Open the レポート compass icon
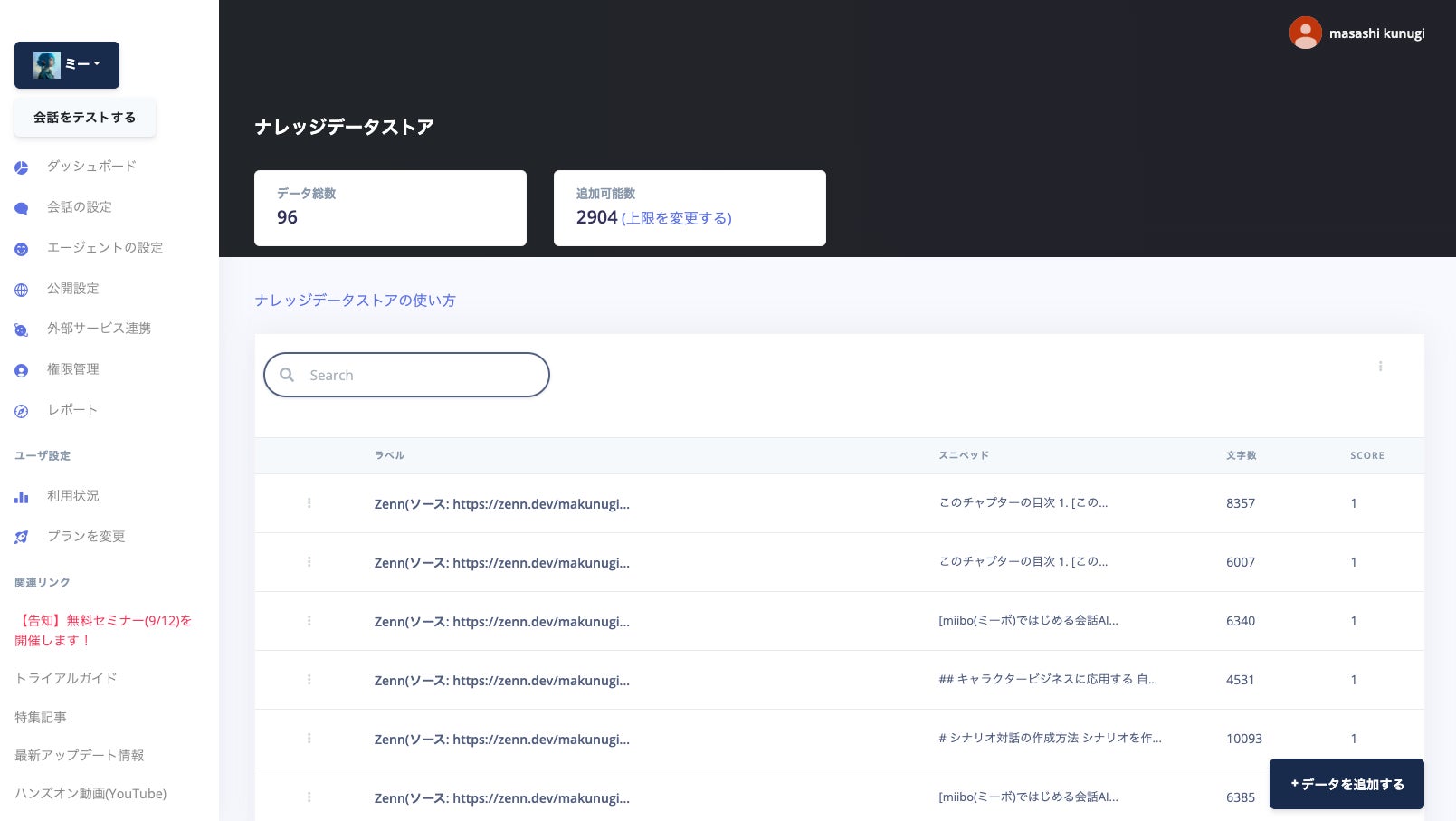This screenshot has width=1456, height=821. pos(22,411)
